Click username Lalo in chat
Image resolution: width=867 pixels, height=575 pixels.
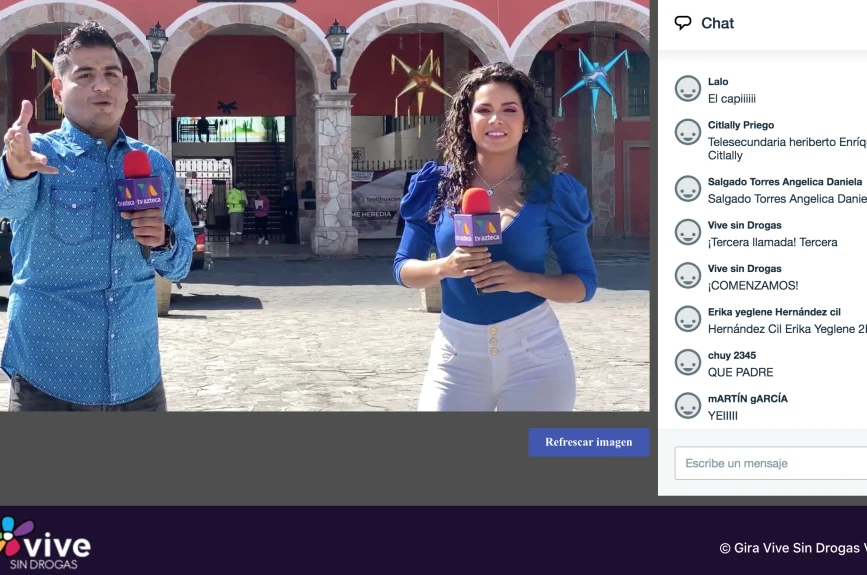pyautogui.click(x=718, y=82)
